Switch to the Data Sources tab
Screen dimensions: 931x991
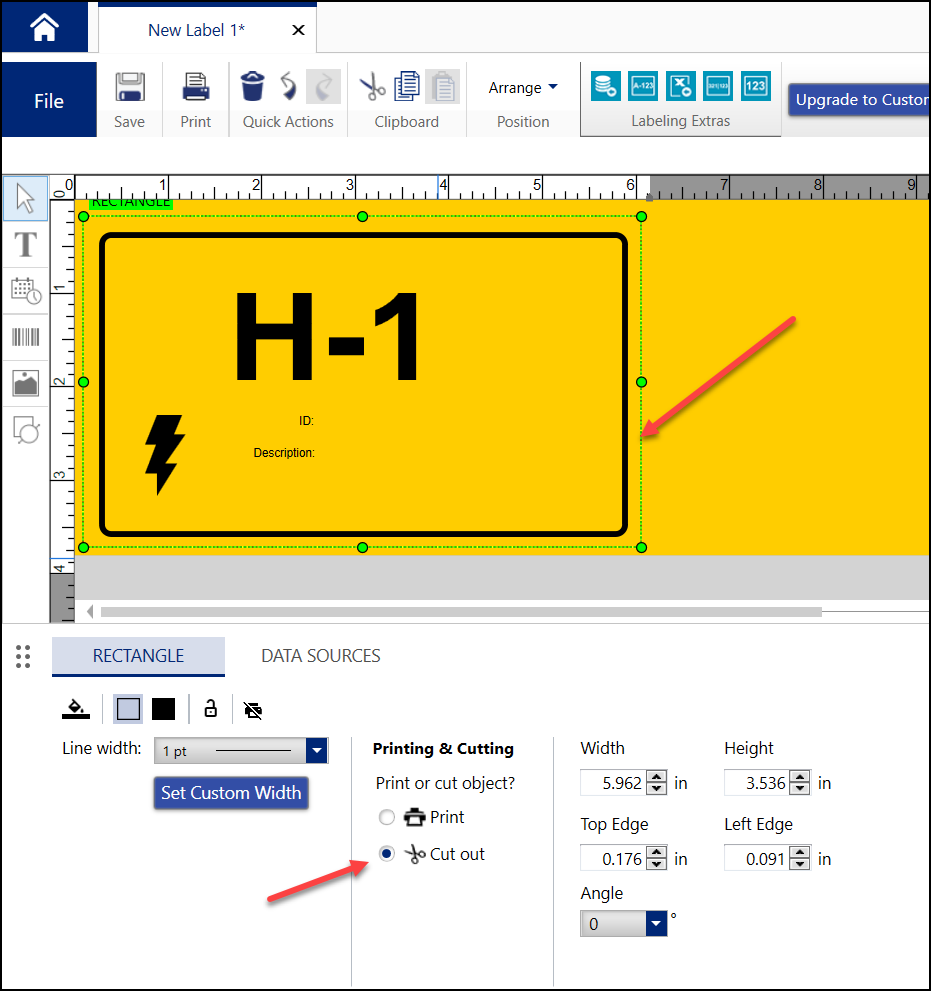coord(318,656)
